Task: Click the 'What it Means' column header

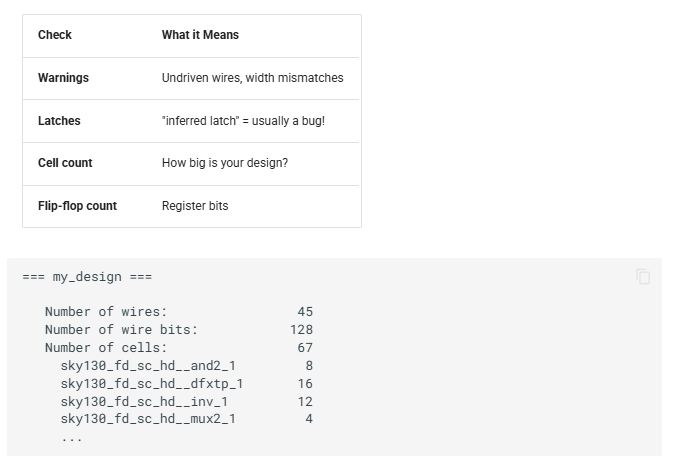Action: click(200, 35)
